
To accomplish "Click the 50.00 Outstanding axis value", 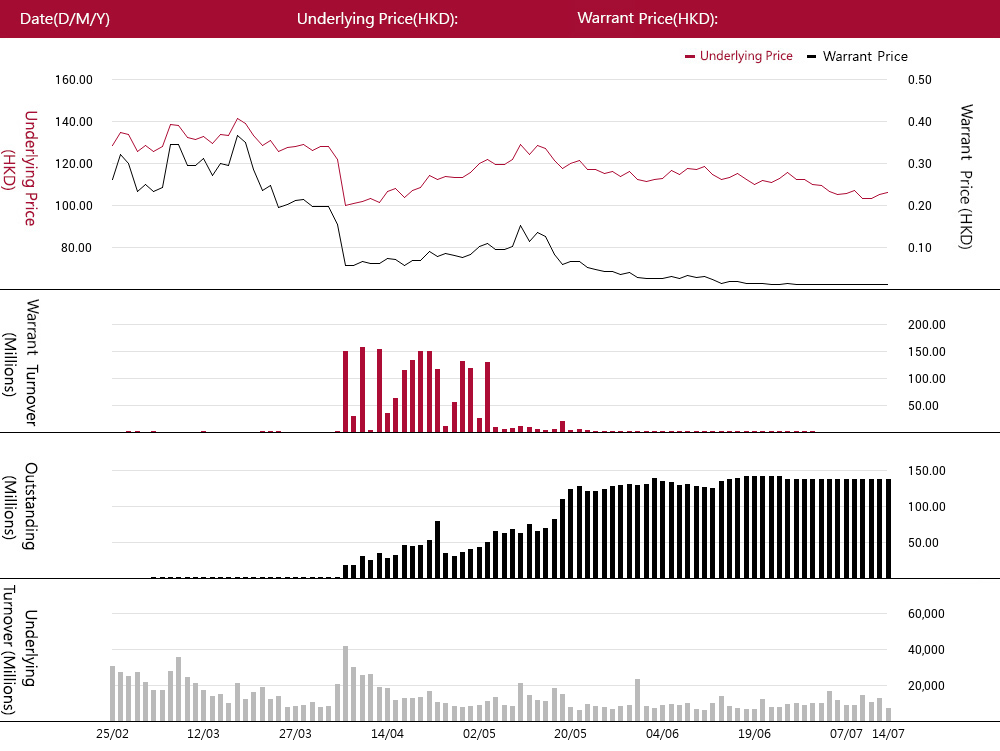I will pos(923,543).
